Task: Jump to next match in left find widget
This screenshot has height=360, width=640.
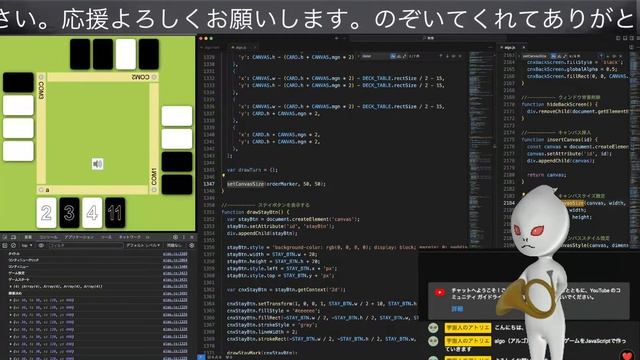Action: [447, 56]
